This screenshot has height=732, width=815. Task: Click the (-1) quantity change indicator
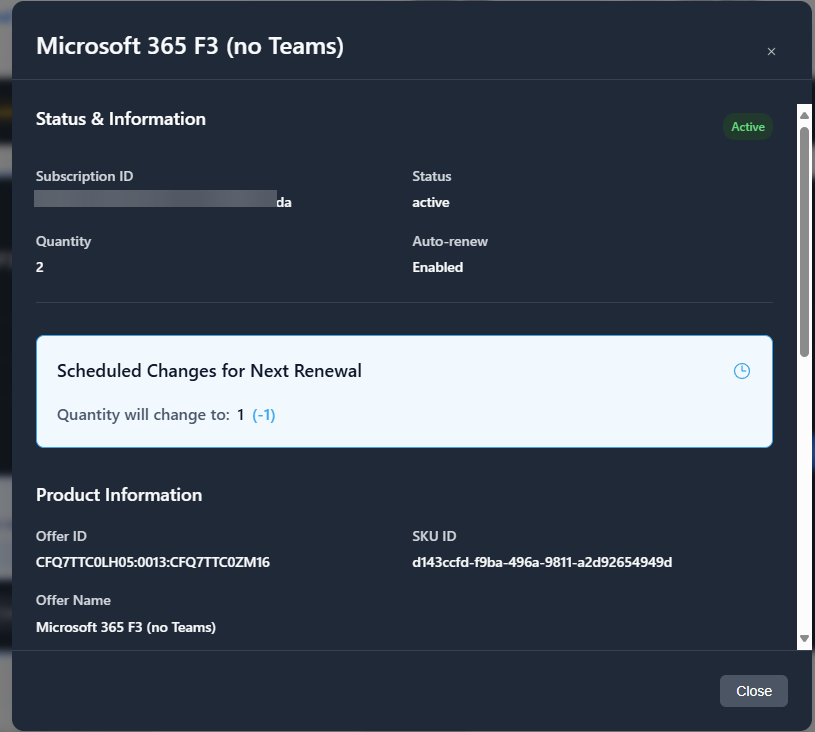point(264,415)
